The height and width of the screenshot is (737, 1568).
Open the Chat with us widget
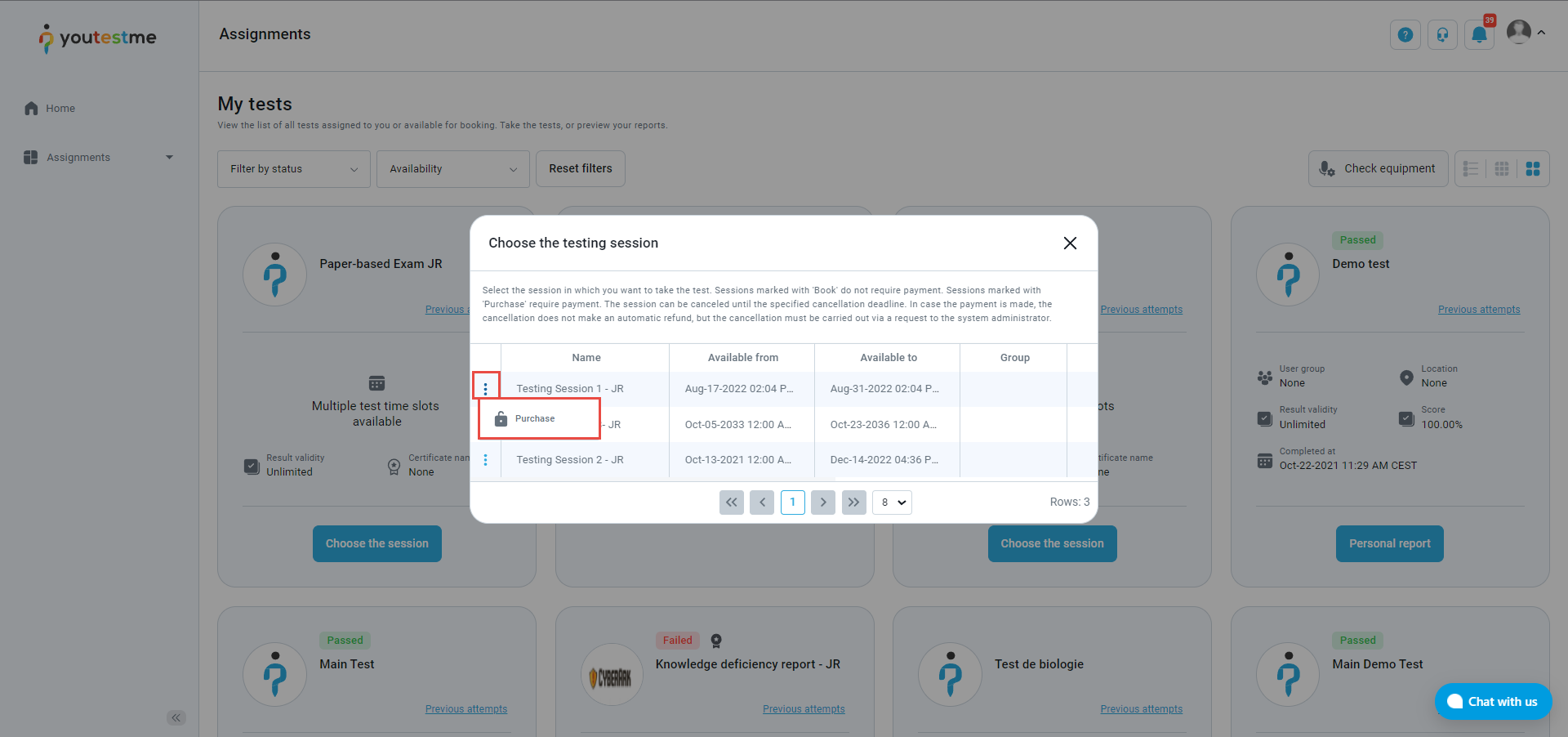[x=1493, y=702]
